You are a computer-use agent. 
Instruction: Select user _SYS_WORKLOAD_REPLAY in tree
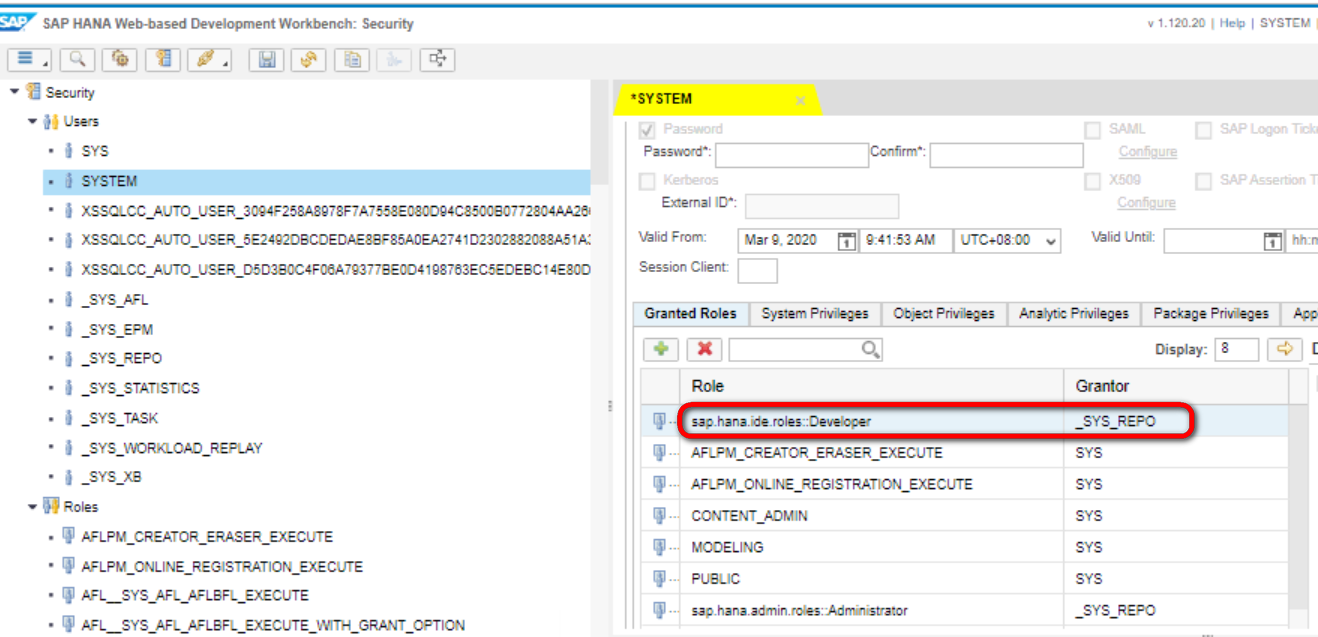(172, 447)
